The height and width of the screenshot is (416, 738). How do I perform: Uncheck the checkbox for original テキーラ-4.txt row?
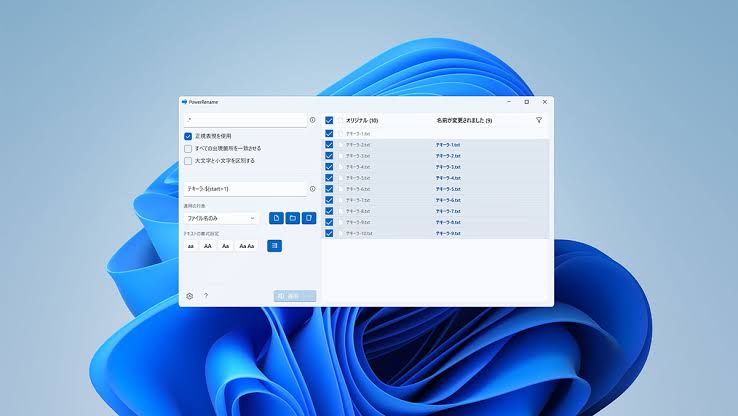click(x=329, y=167)
